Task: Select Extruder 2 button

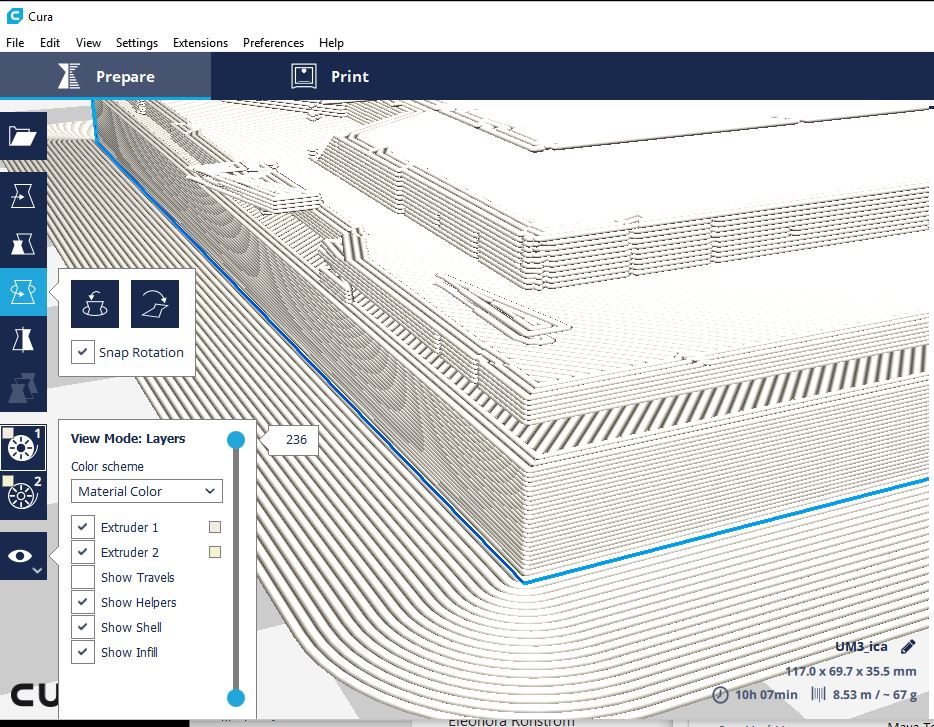Action: [23, 495]
